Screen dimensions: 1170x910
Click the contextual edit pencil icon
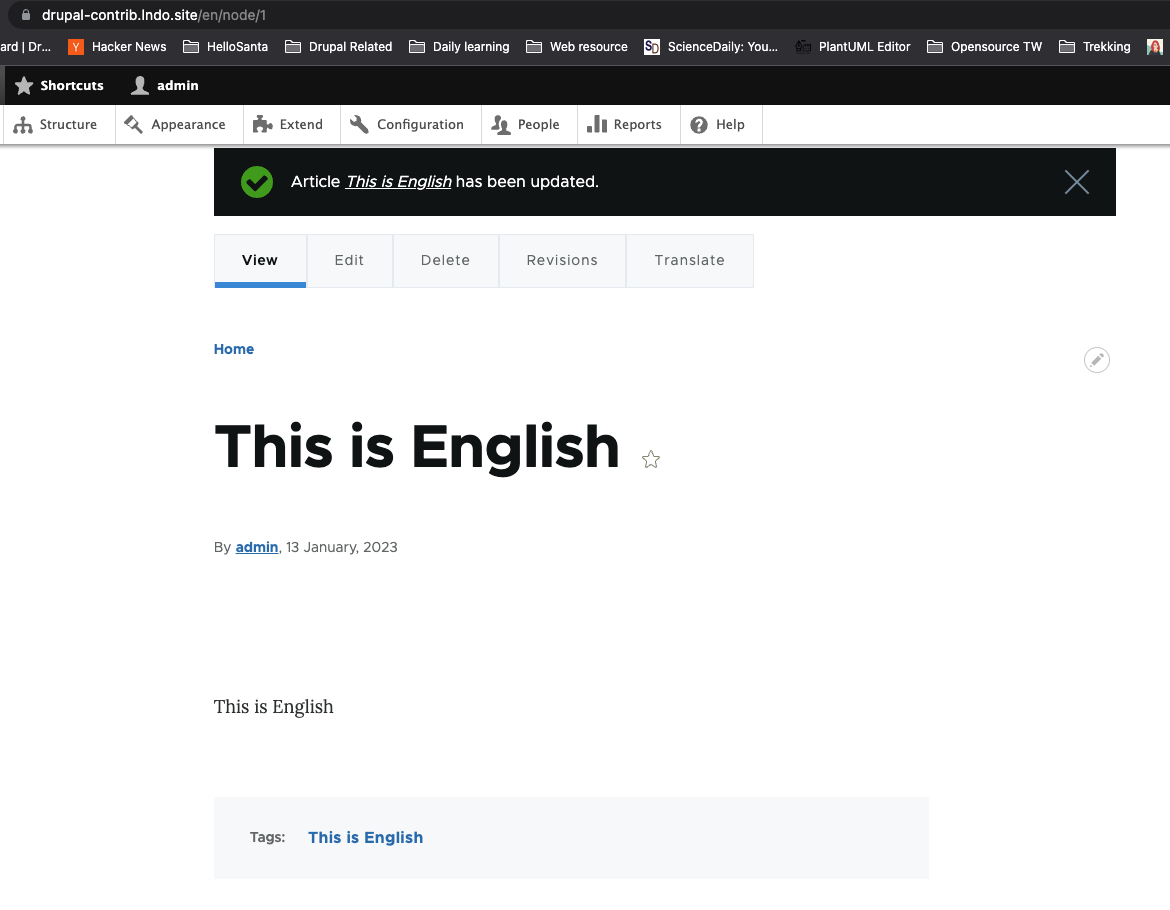(x=1096, y=359)
